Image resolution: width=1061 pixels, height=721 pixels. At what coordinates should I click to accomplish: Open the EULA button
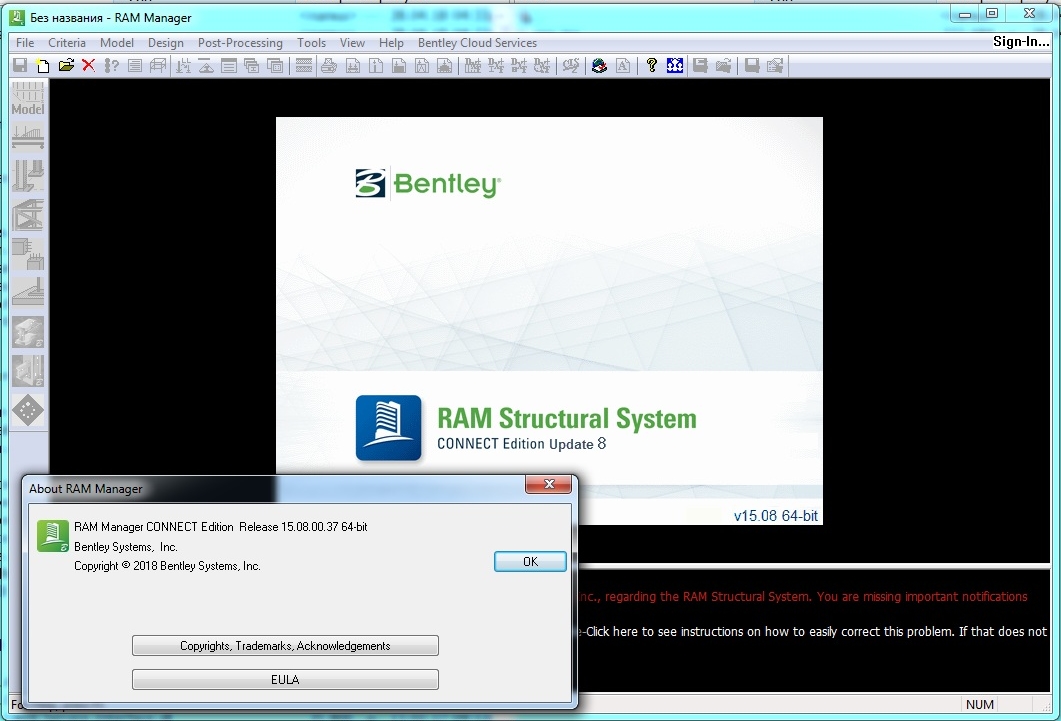click(285, 680)
